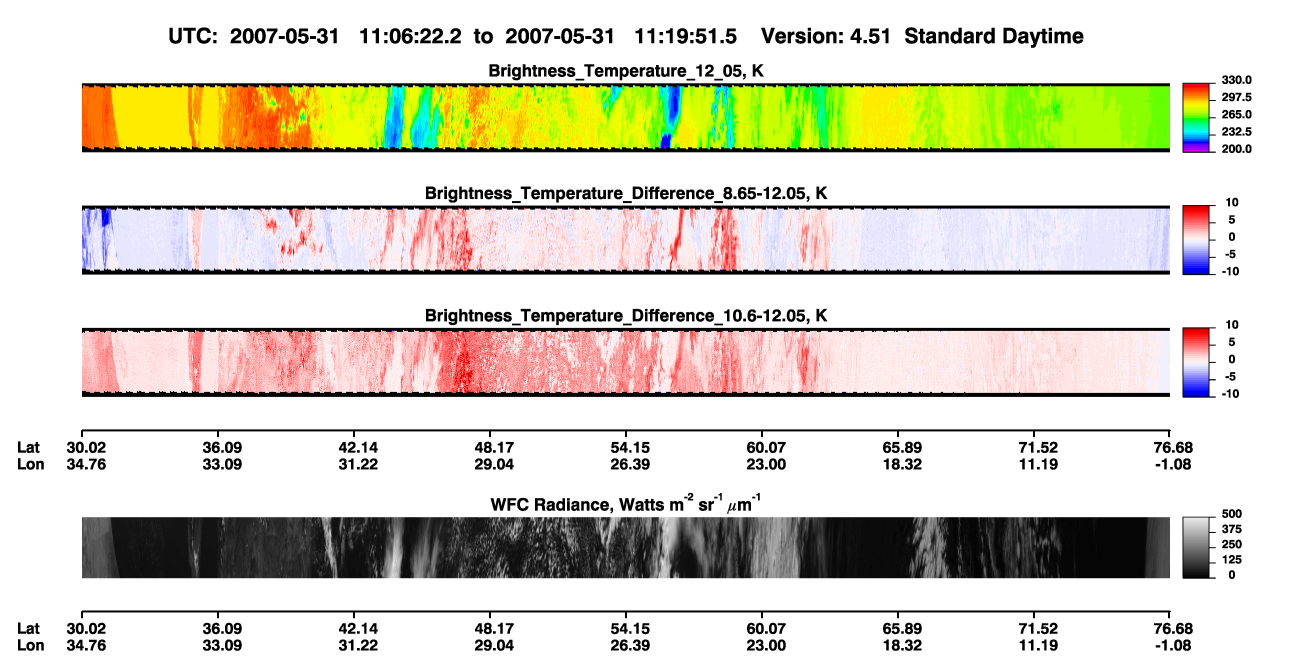Click the end time 11:19:51.5 in the header

[x=685, y=36]
